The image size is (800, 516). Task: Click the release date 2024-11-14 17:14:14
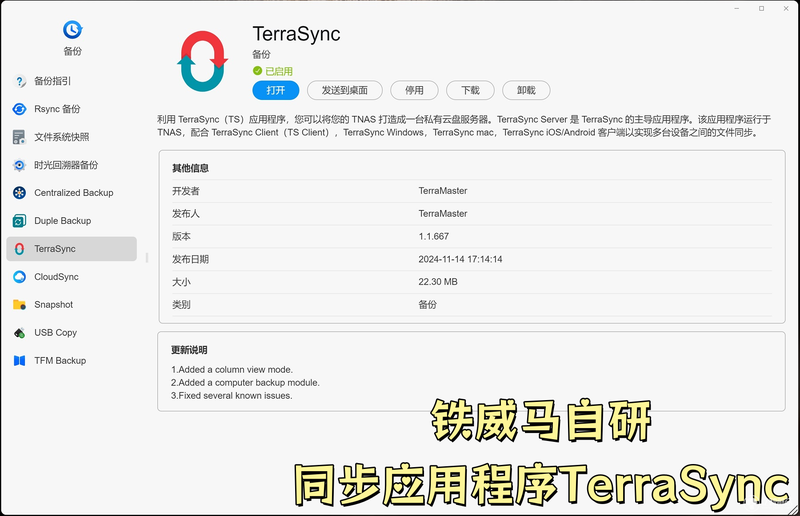point(460,259)
